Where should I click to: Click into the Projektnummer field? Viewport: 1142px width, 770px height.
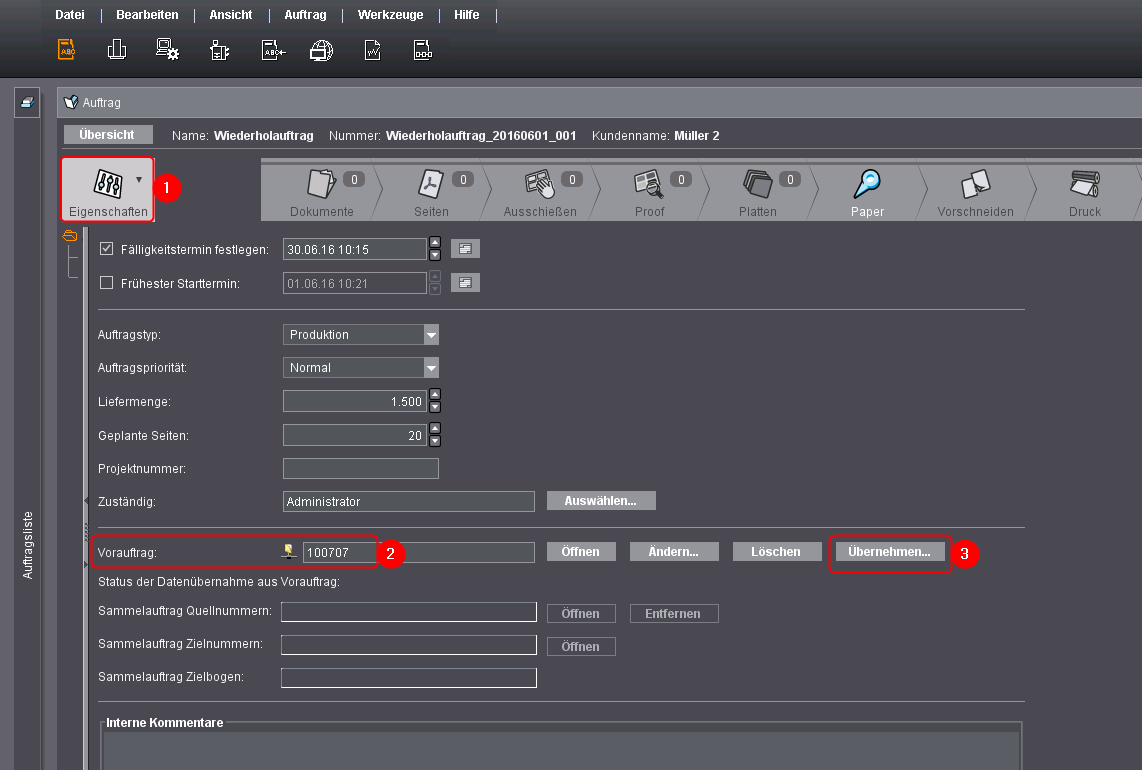tap(361, 468)
